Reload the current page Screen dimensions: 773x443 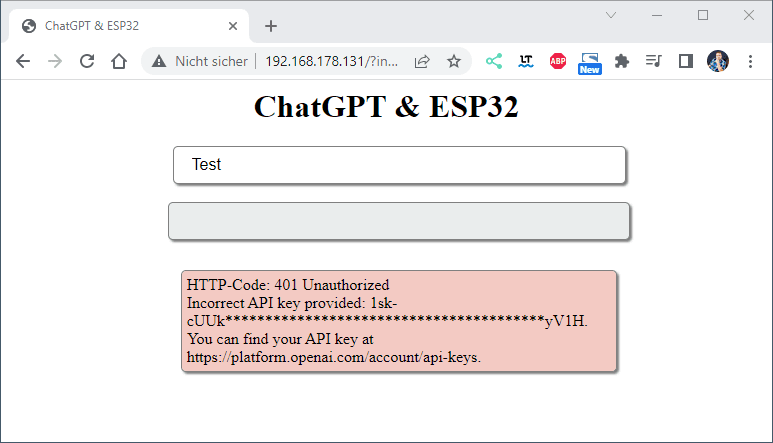pyautogui.click(x=87, y=61)
